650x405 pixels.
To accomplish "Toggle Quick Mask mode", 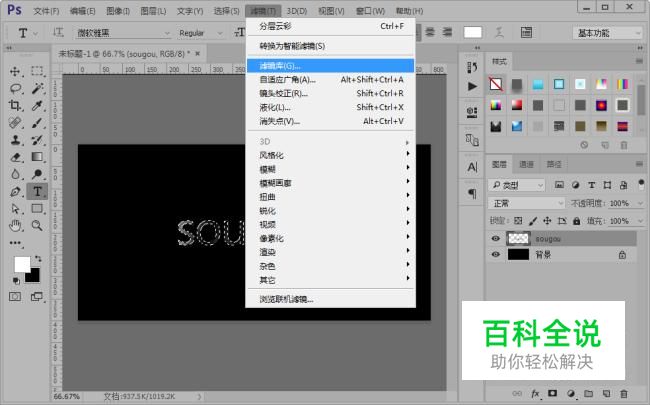I will [x=15, y=297].
